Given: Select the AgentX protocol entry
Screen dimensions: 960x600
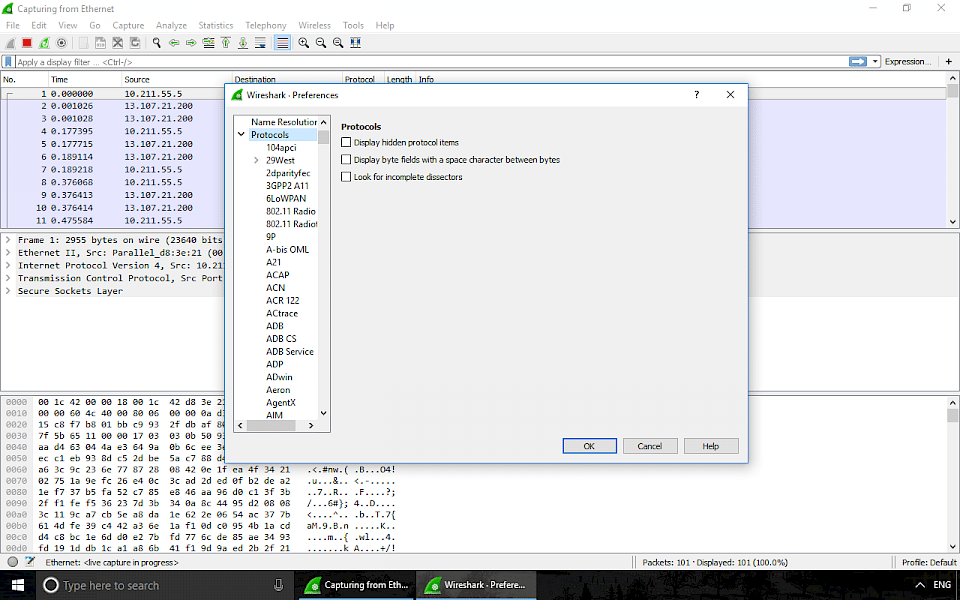Looking at the screenshot, I should [x=280, y=402].
